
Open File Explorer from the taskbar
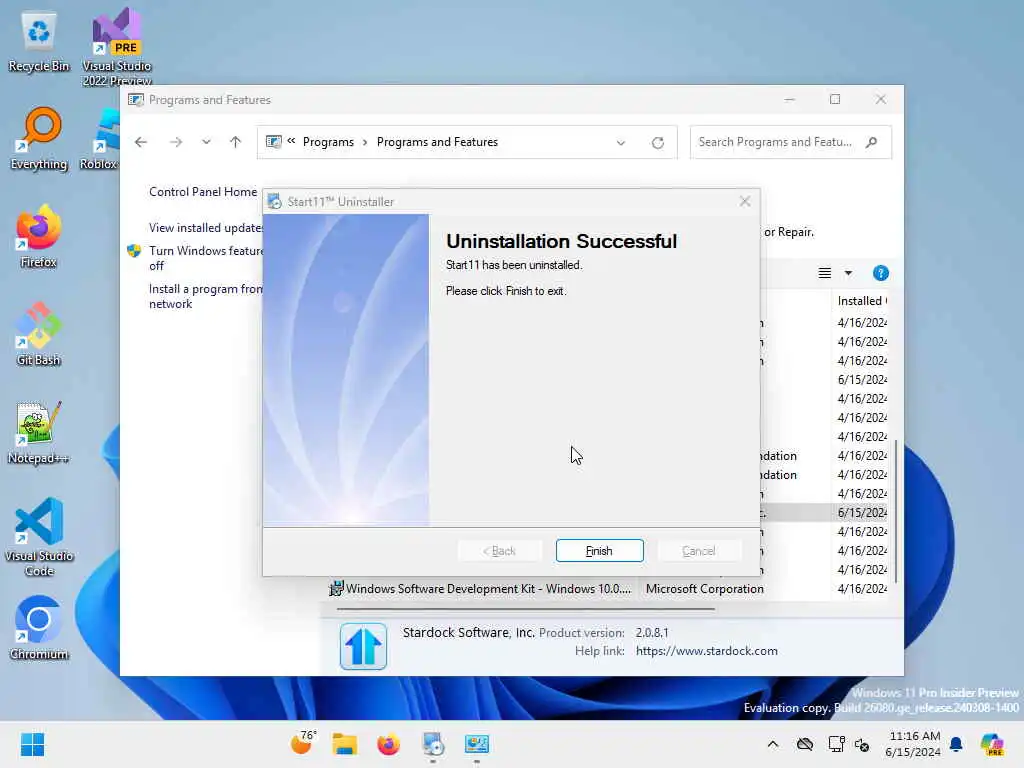(344, 744)
